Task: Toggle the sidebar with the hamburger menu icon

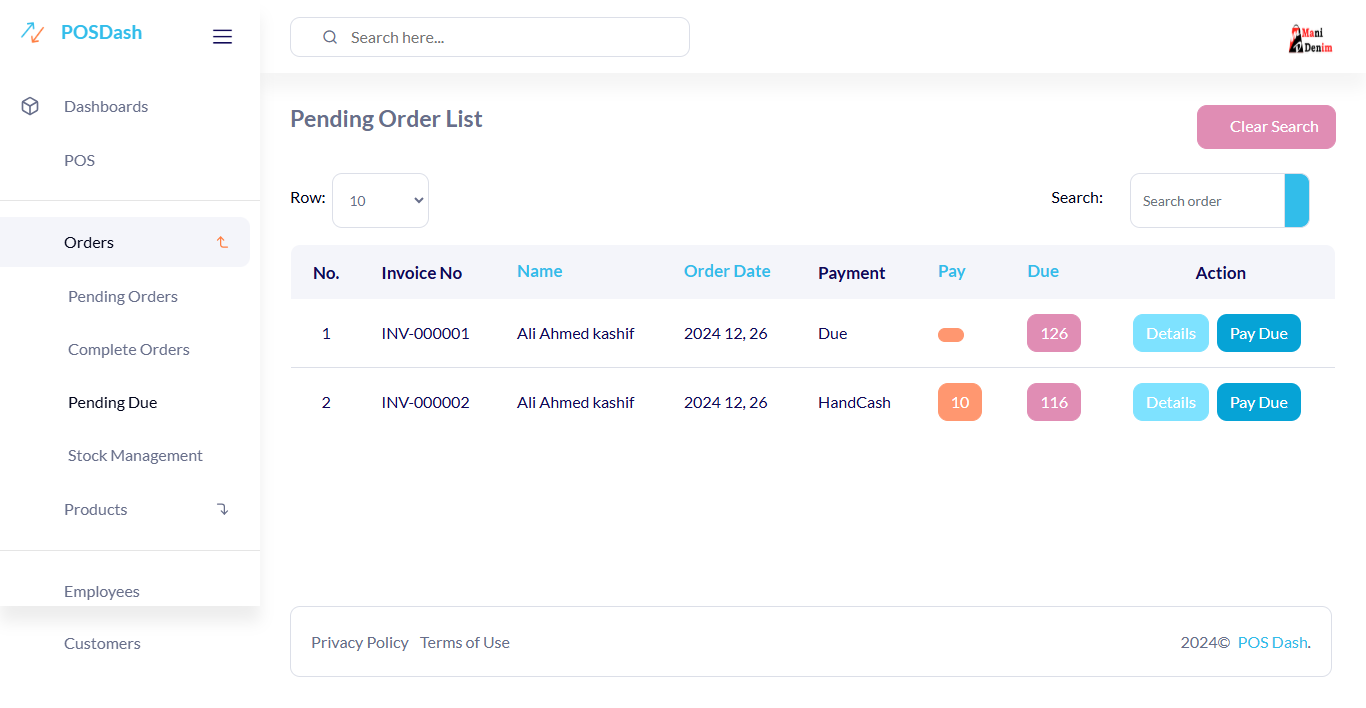Action: coord(222,37)
